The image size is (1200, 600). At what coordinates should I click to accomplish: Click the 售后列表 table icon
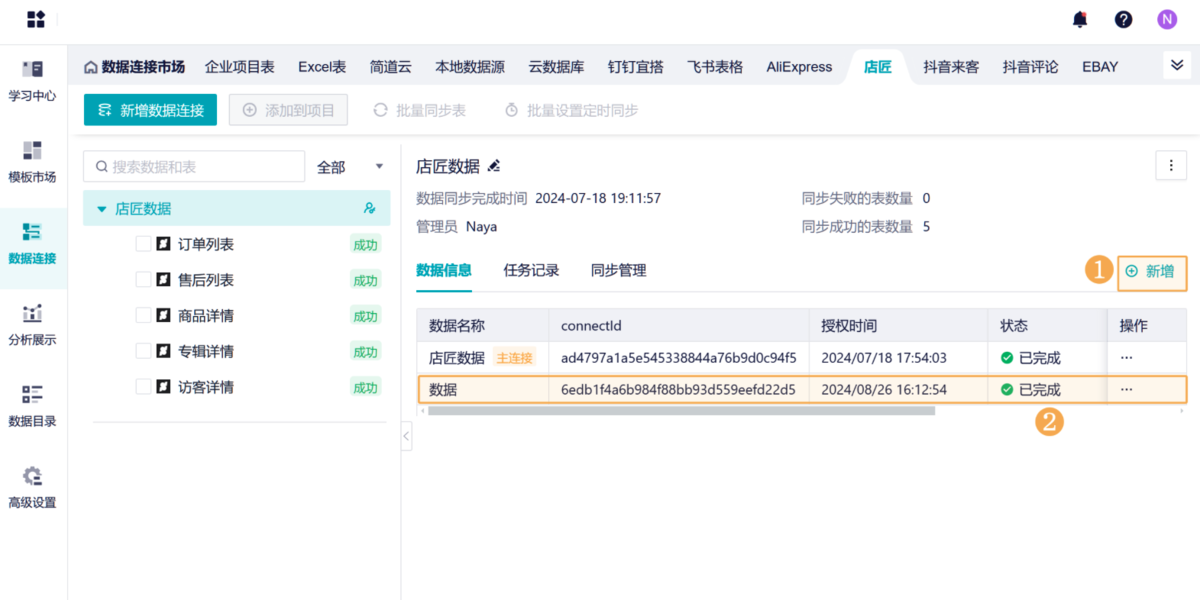coord(164,280)
